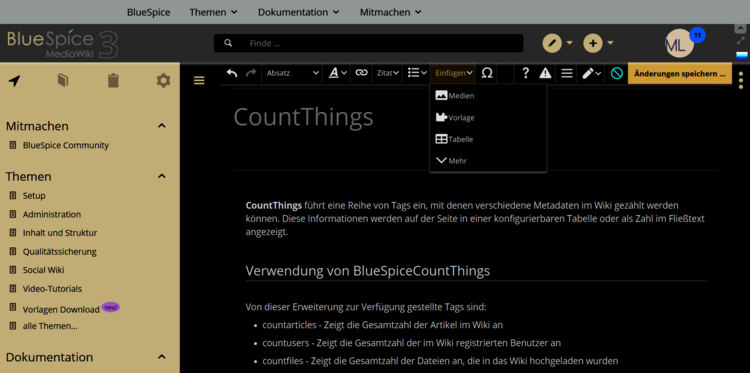The image size is (750, 373).
Task: Collapse the Themen sidebar section
Action: tap(162, 176)
